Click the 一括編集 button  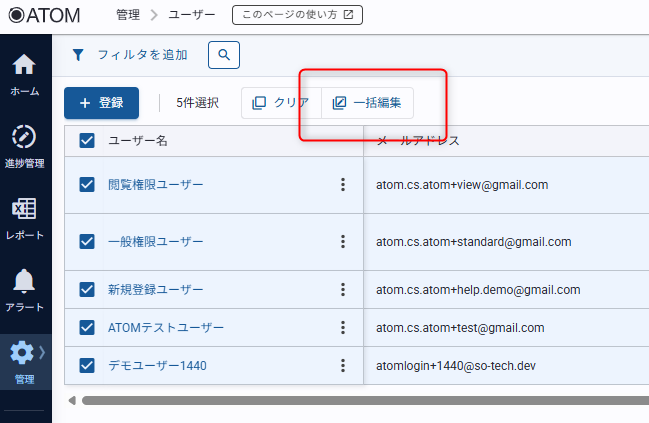368,103
